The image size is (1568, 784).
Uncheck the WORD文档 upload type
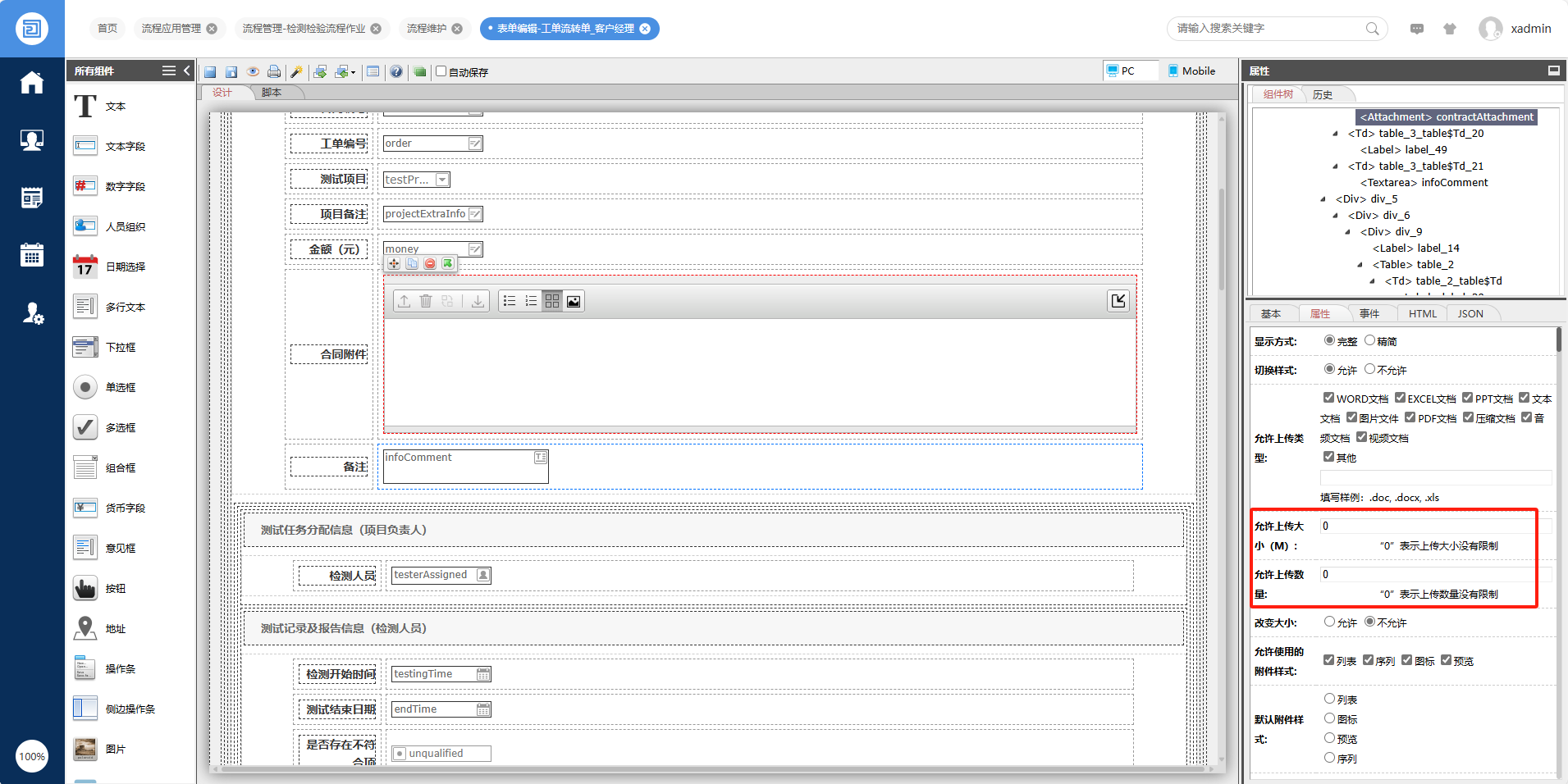pos(1328,398)
